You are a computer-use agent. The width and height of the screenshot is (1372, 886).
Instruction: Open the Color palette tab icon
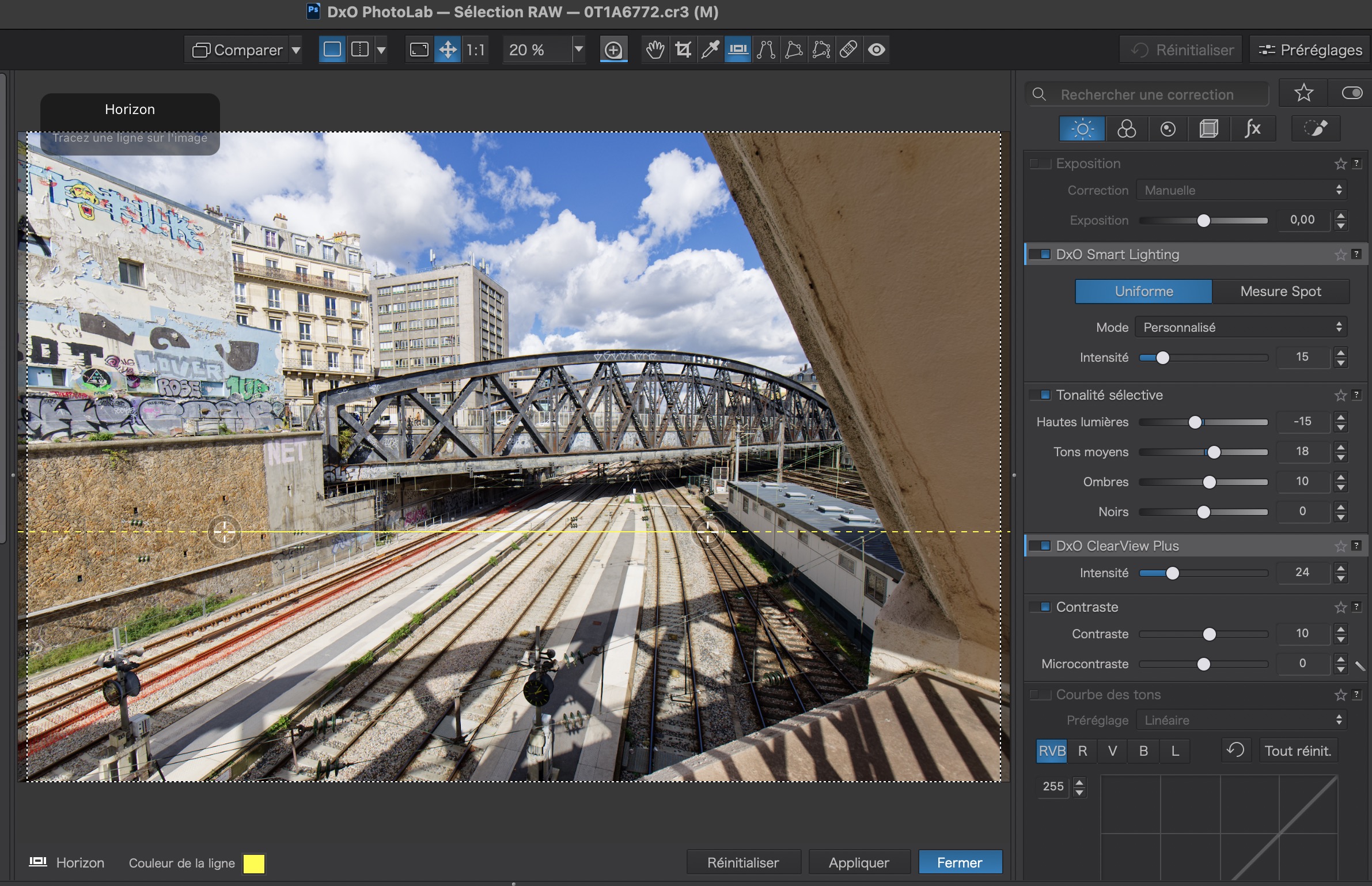click(1126, 129)
